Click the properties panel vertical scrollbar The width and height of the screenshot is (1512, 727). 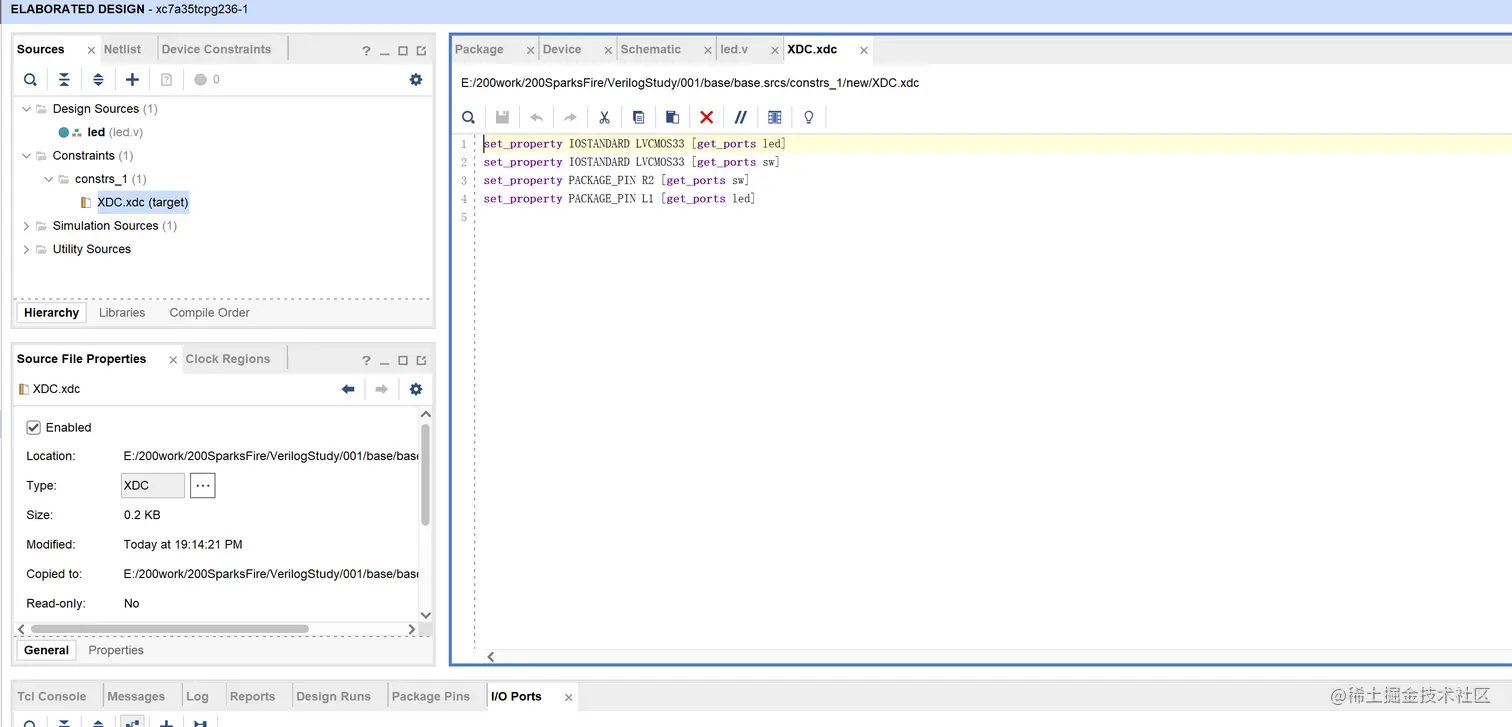coord(425,475)
